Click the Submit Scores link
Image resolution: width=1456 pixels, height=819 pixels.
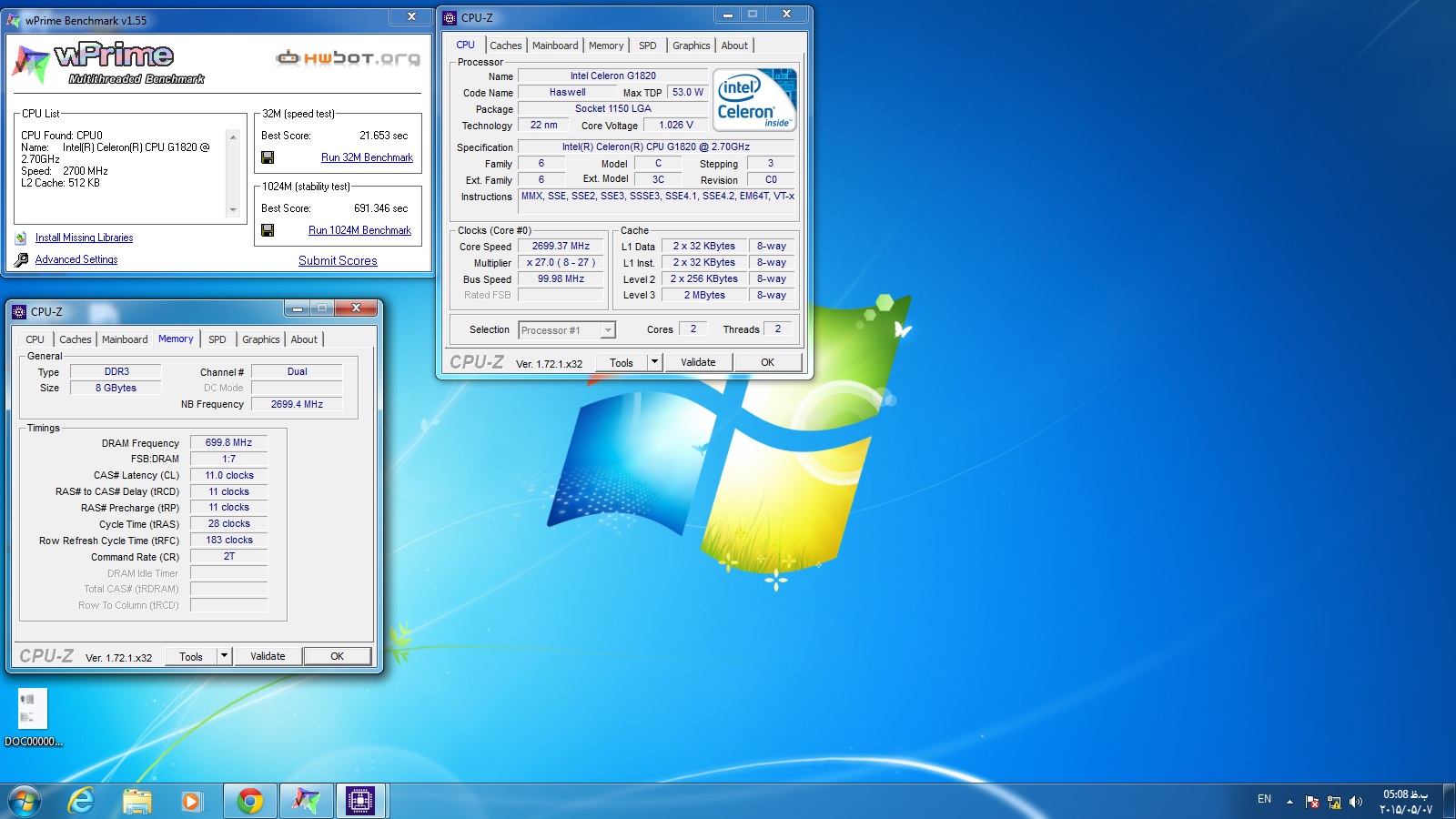pos(338,260)
